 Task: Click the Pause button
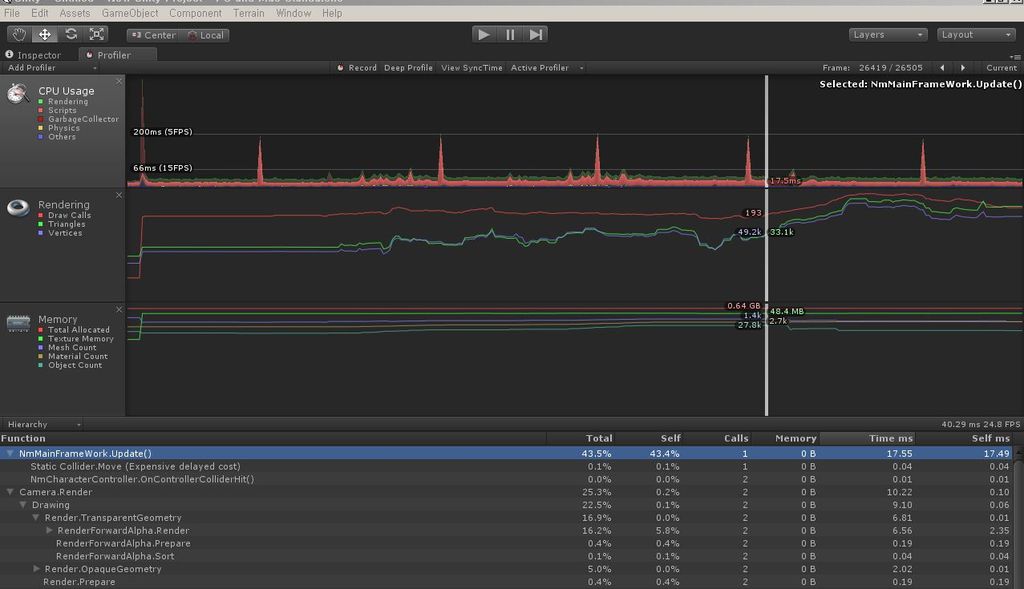click(x=509, y=35)
